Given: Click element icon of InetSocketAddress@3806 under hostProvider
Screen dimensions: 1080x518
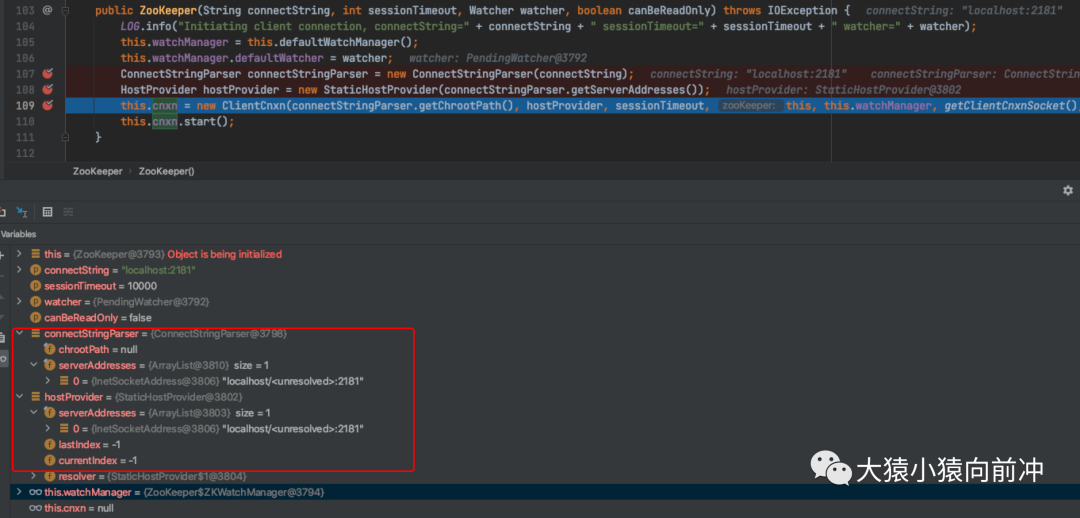Looking at the screenshot, I should (64, 428).
